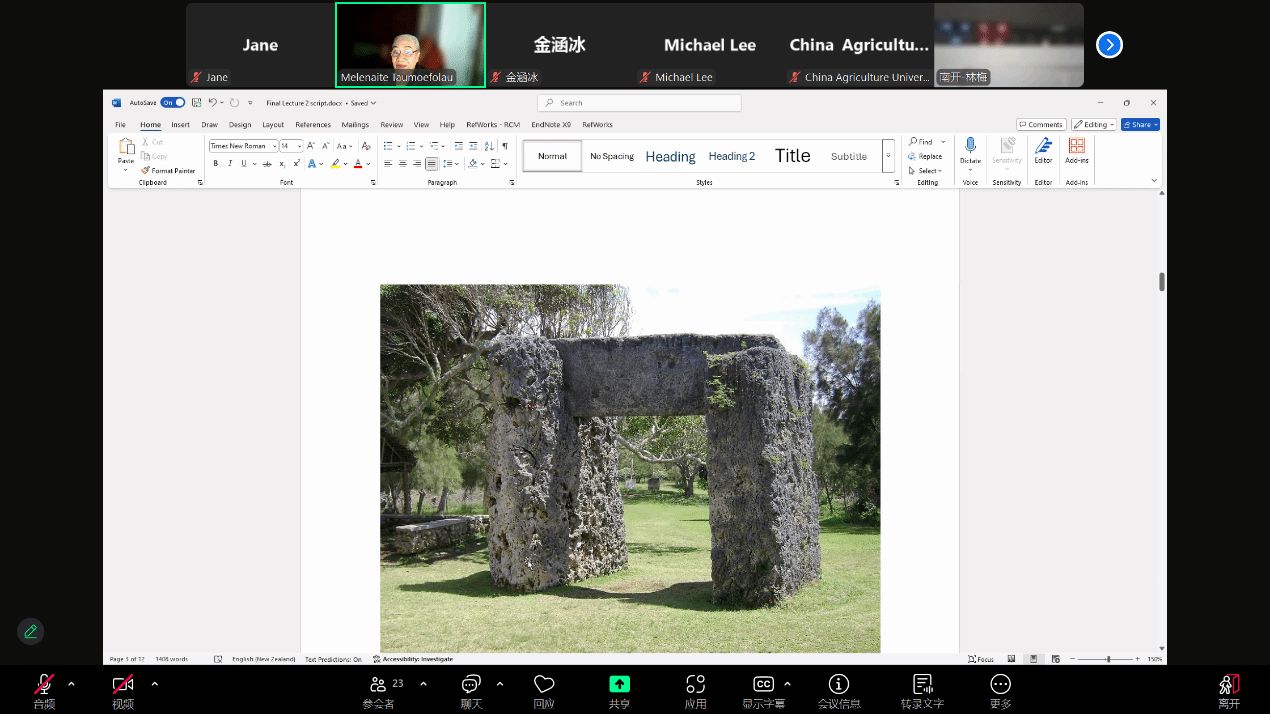Click the zoom slider in status bar
Image resolution: width=1270 pixels, height=714 pixels.
pos(1107,659)
